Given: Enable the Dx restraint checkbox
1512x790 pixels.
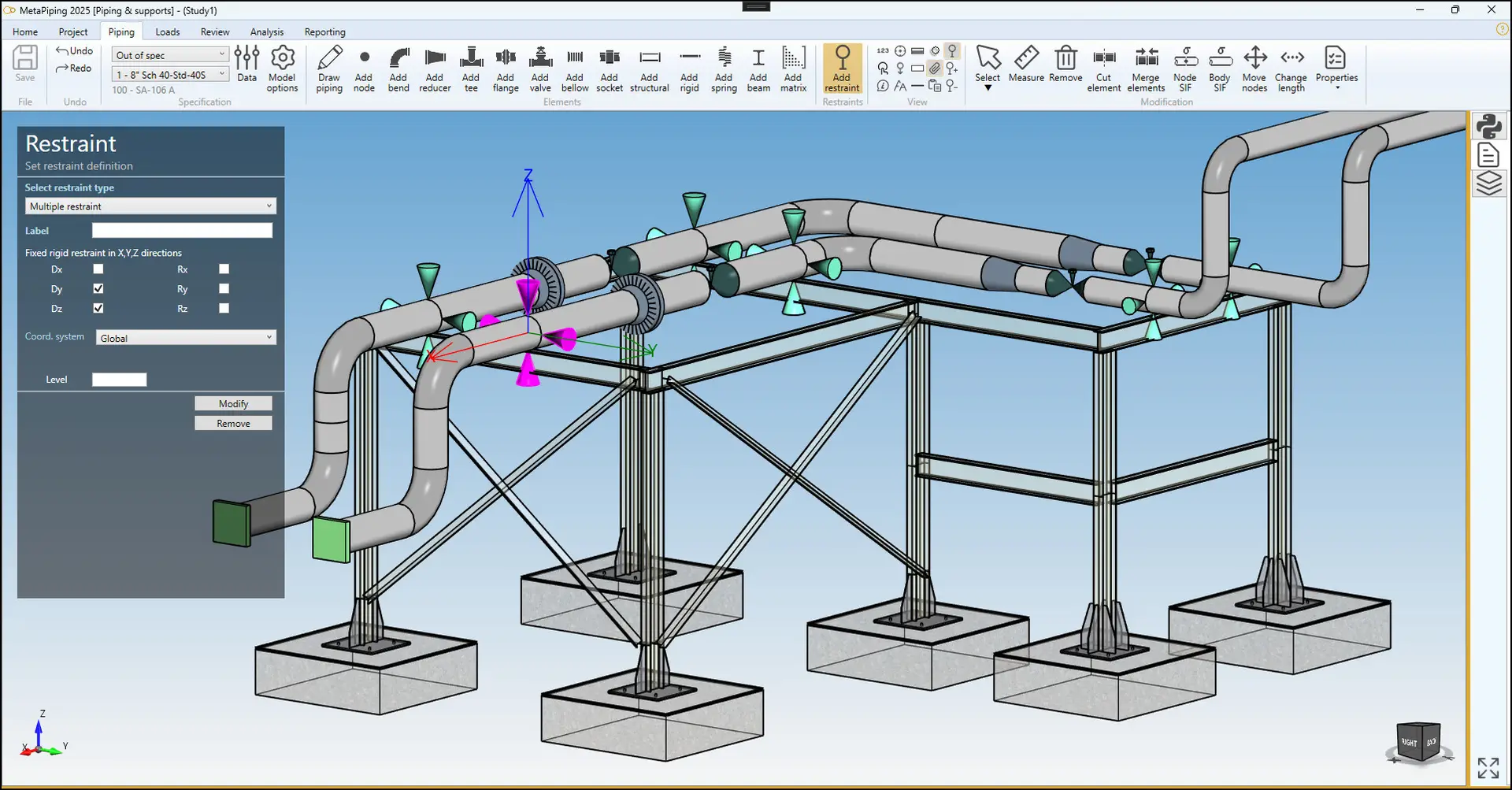Looking at the screenshot, I should (x=98, y=269).
